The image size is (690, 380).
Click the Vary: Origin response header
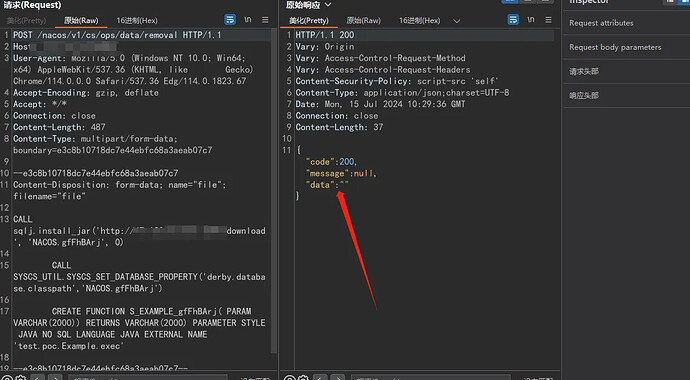click(325, 47)
